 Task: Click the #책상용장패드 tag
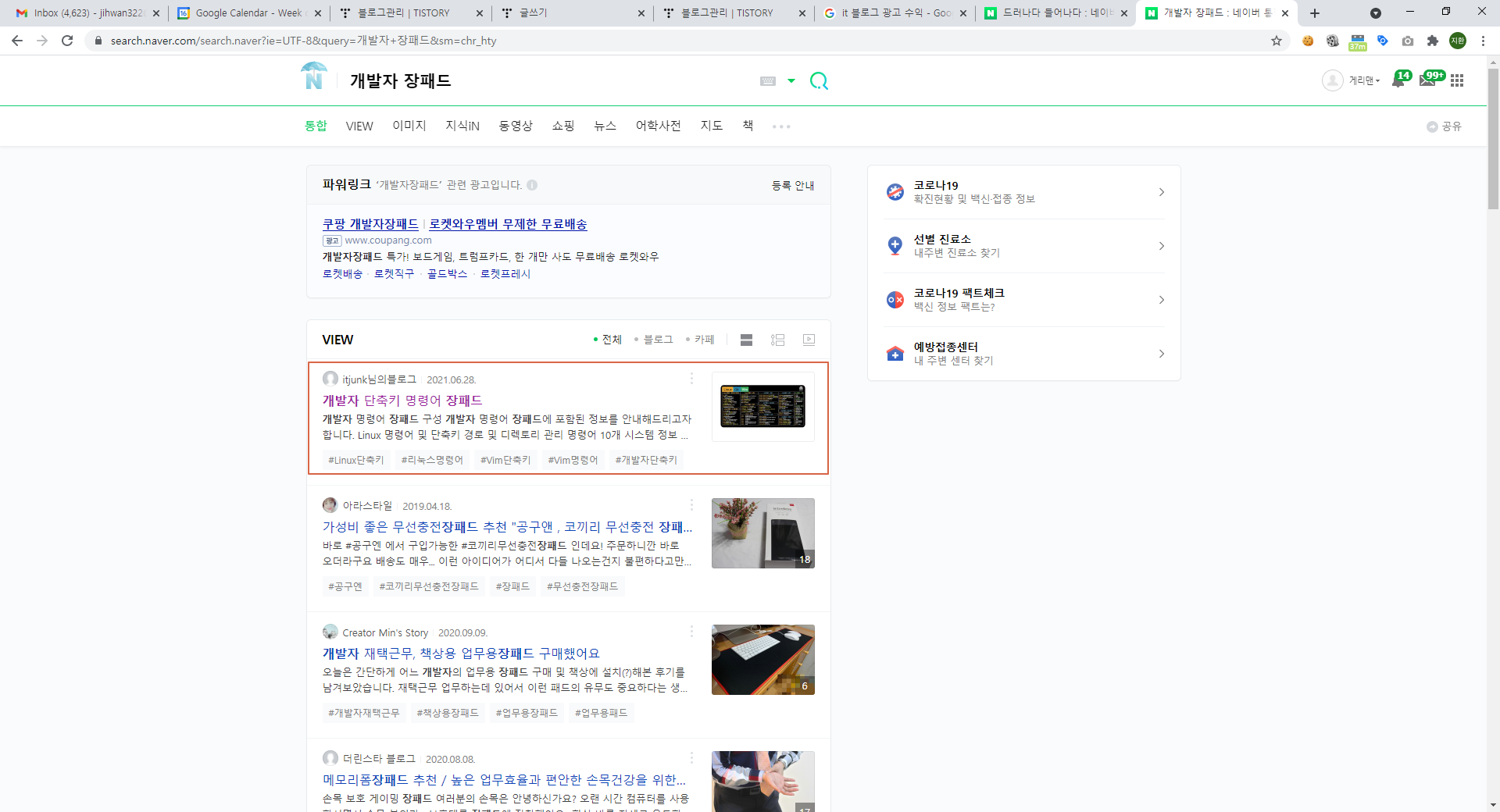pyautogui.click(x=448, y=713)
